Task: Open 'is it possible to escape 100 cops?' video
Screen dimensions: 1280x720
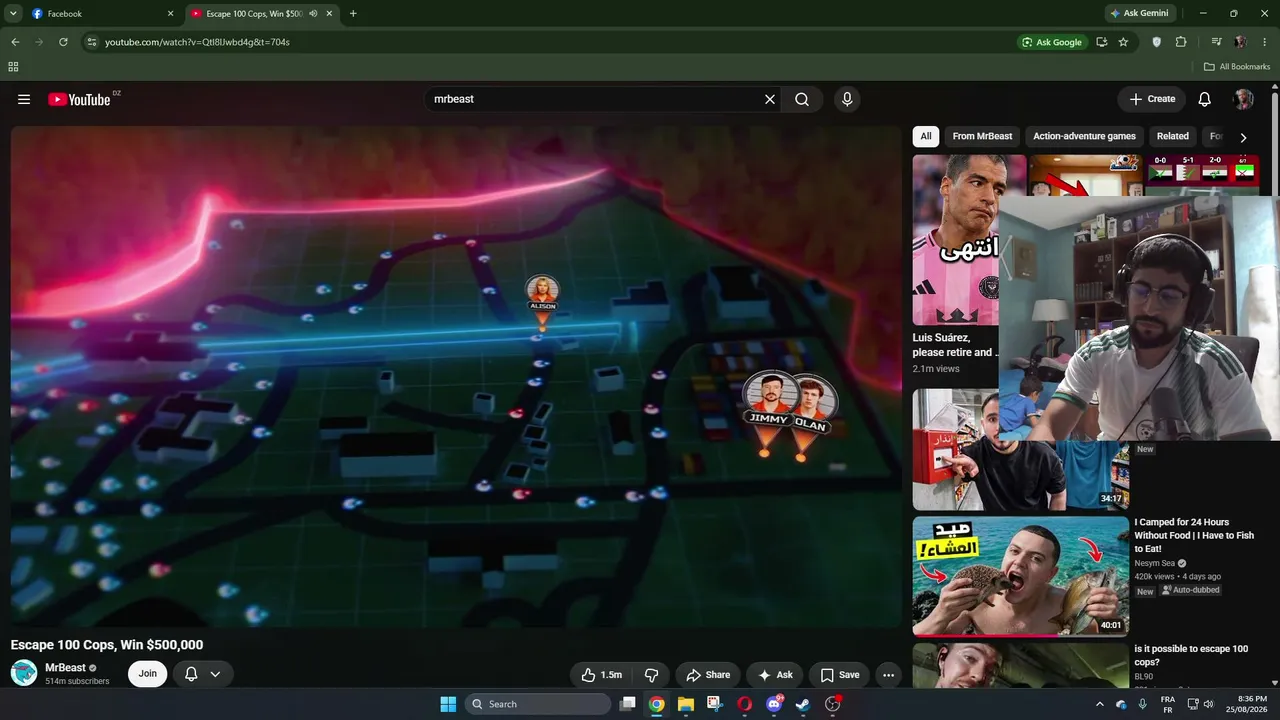Action: point(1191,655)
